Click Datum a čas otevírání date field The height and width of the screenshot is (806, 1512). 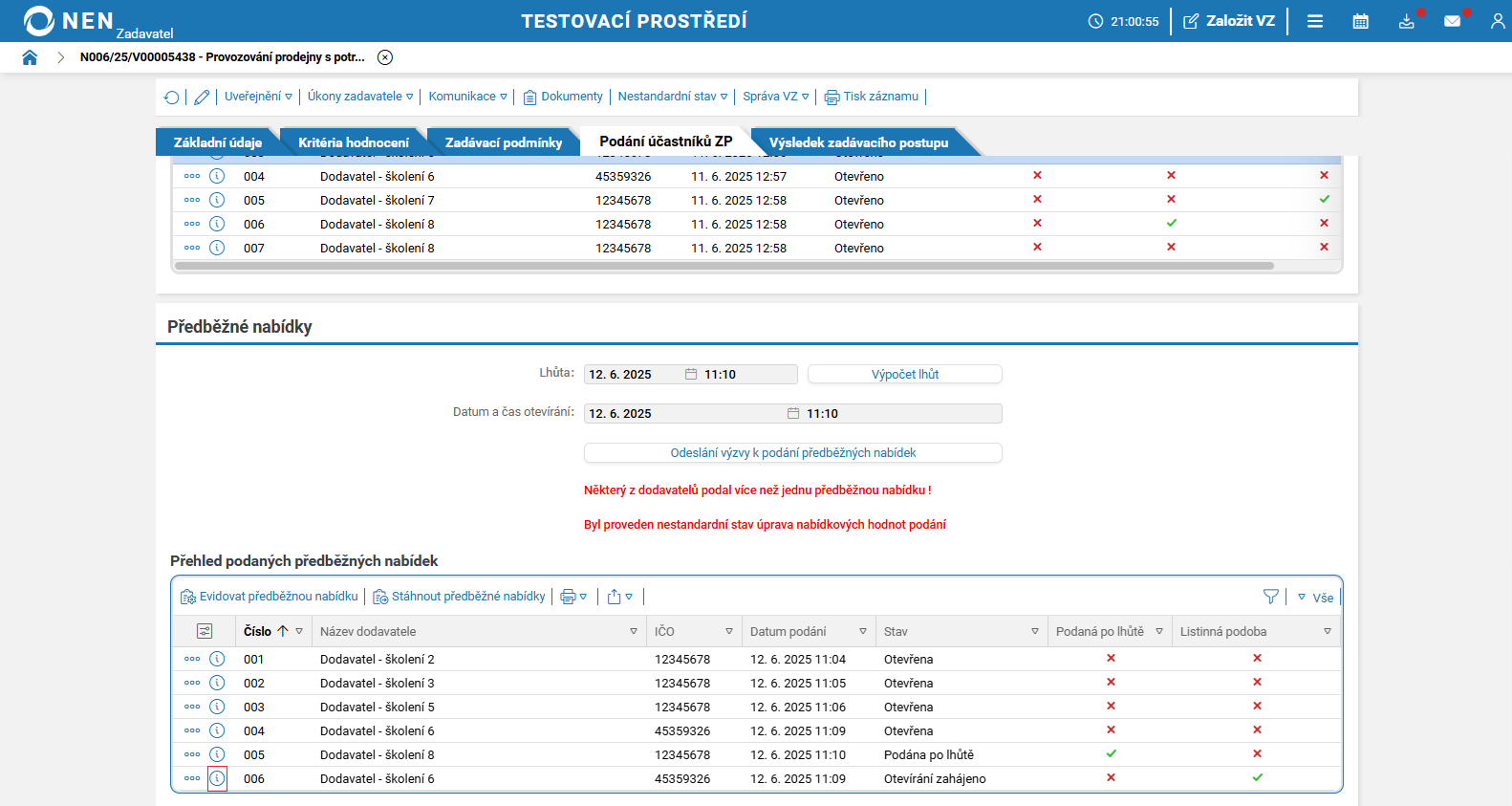[683, 414]
